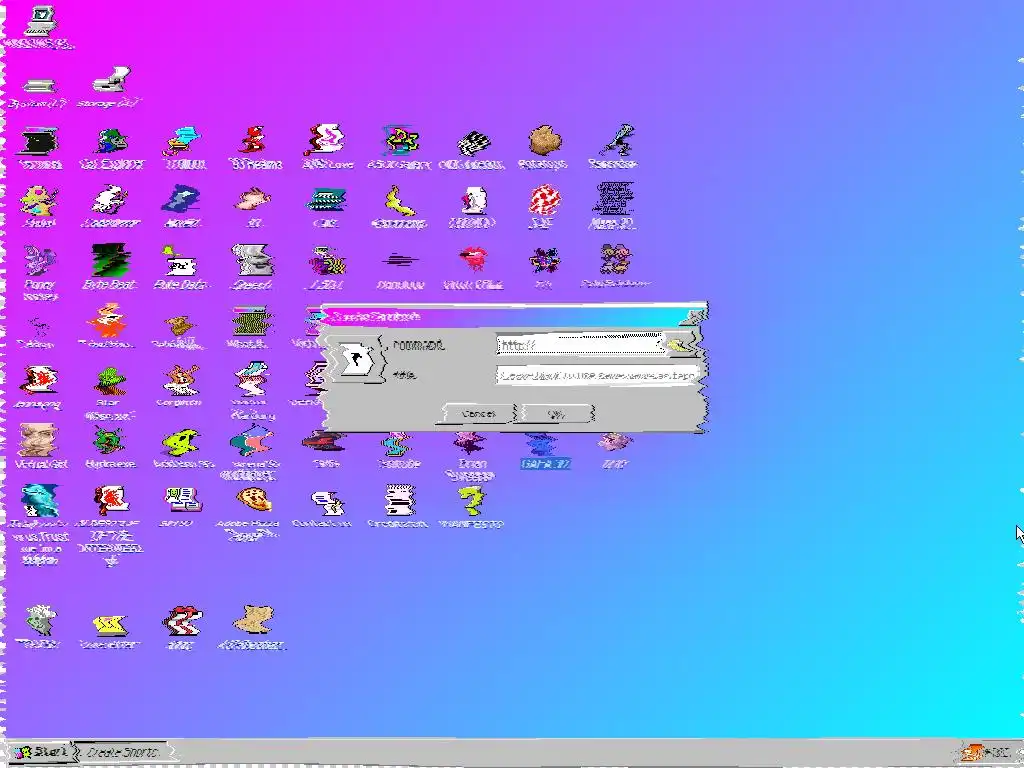Image resolution: width=1024 pixels, height=768 pixels.
Task: Open the System drive desktop icon
Action: point(39,85)
